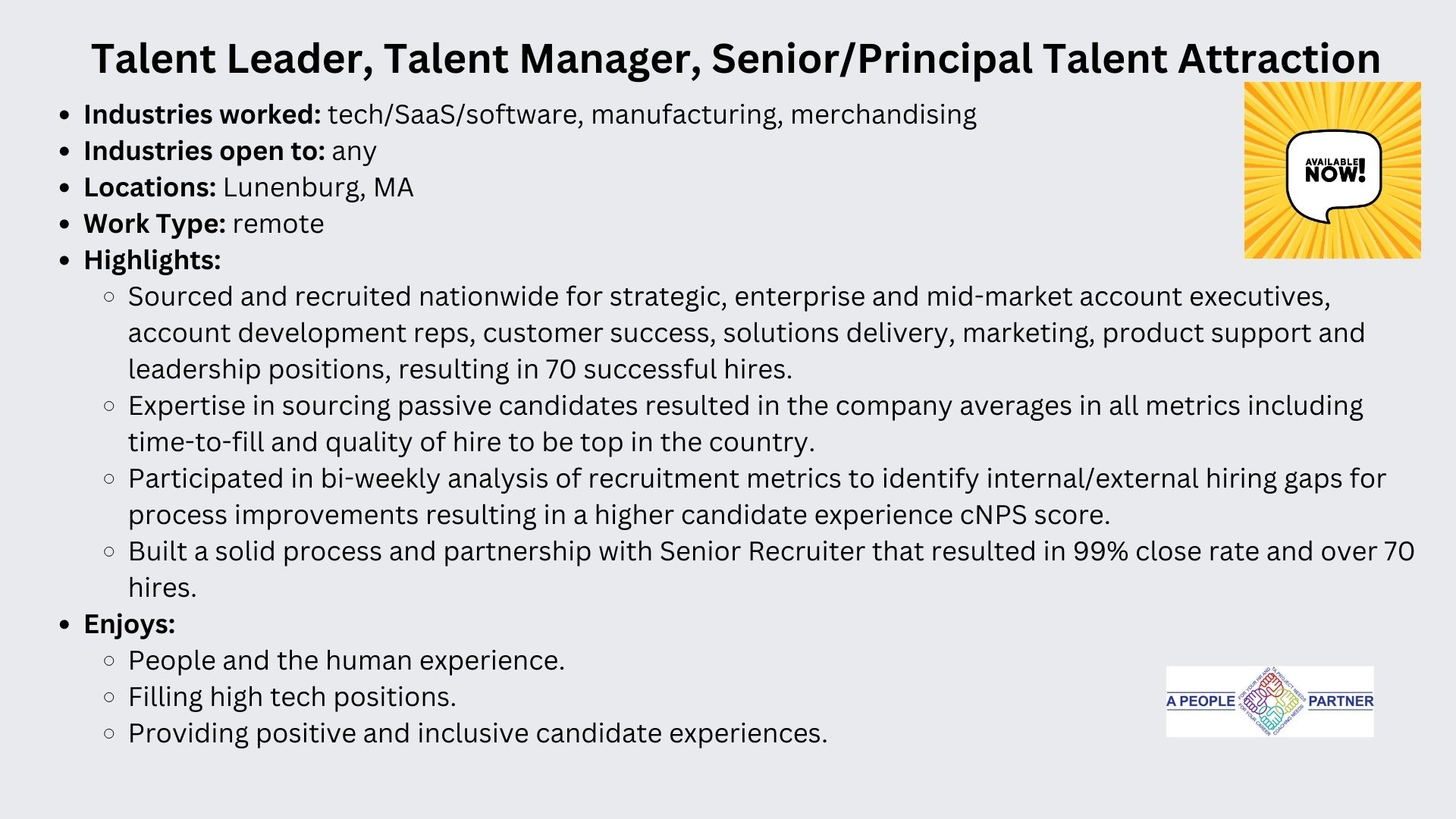Click the colorful hands diamond logo

(1272, 701)
